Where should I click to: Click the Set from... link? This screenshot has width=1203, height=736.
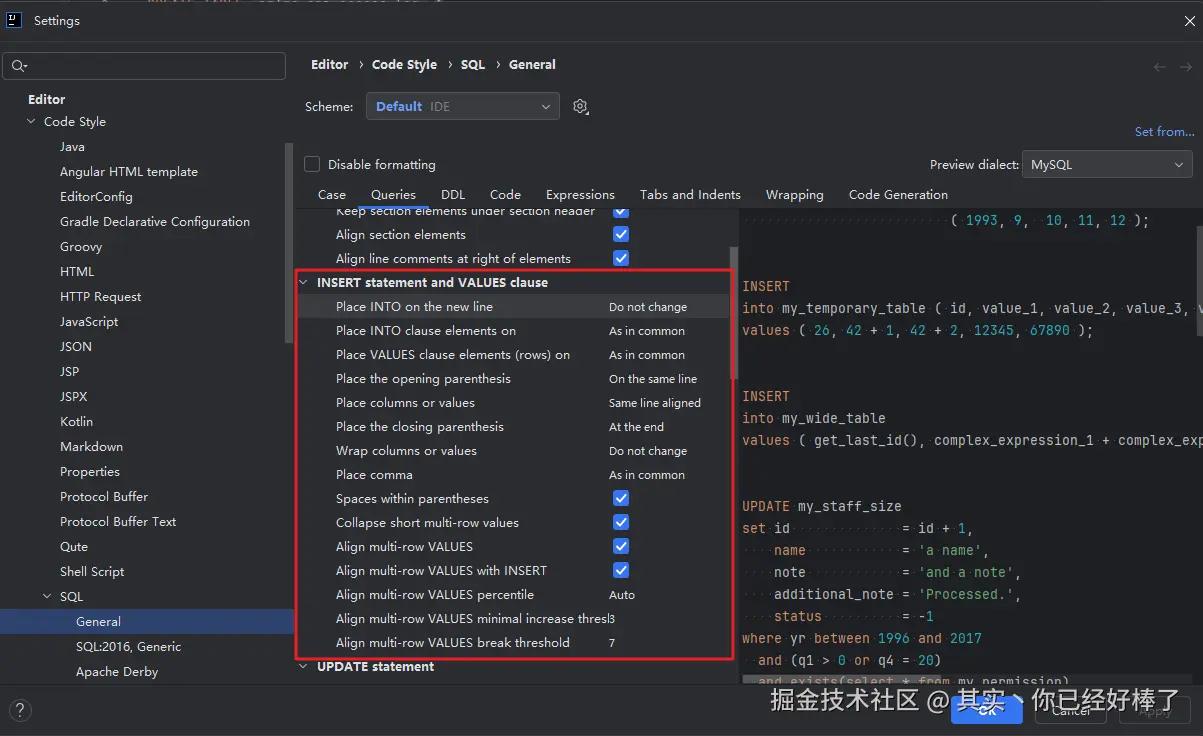(1164, 132)
